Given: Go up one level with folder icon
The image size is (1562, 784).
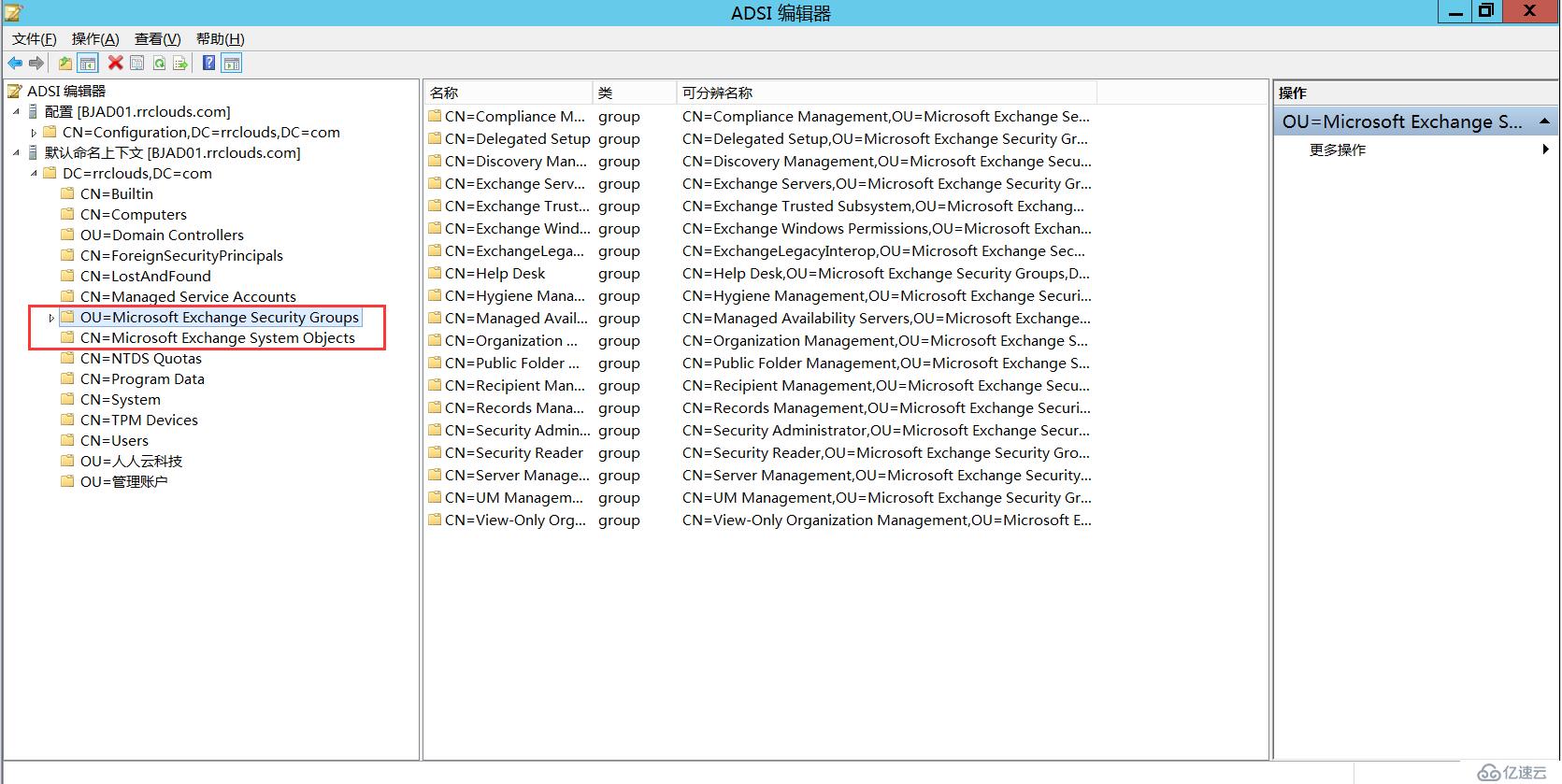Looking at the screenshot, I should (x=64, y=64).
